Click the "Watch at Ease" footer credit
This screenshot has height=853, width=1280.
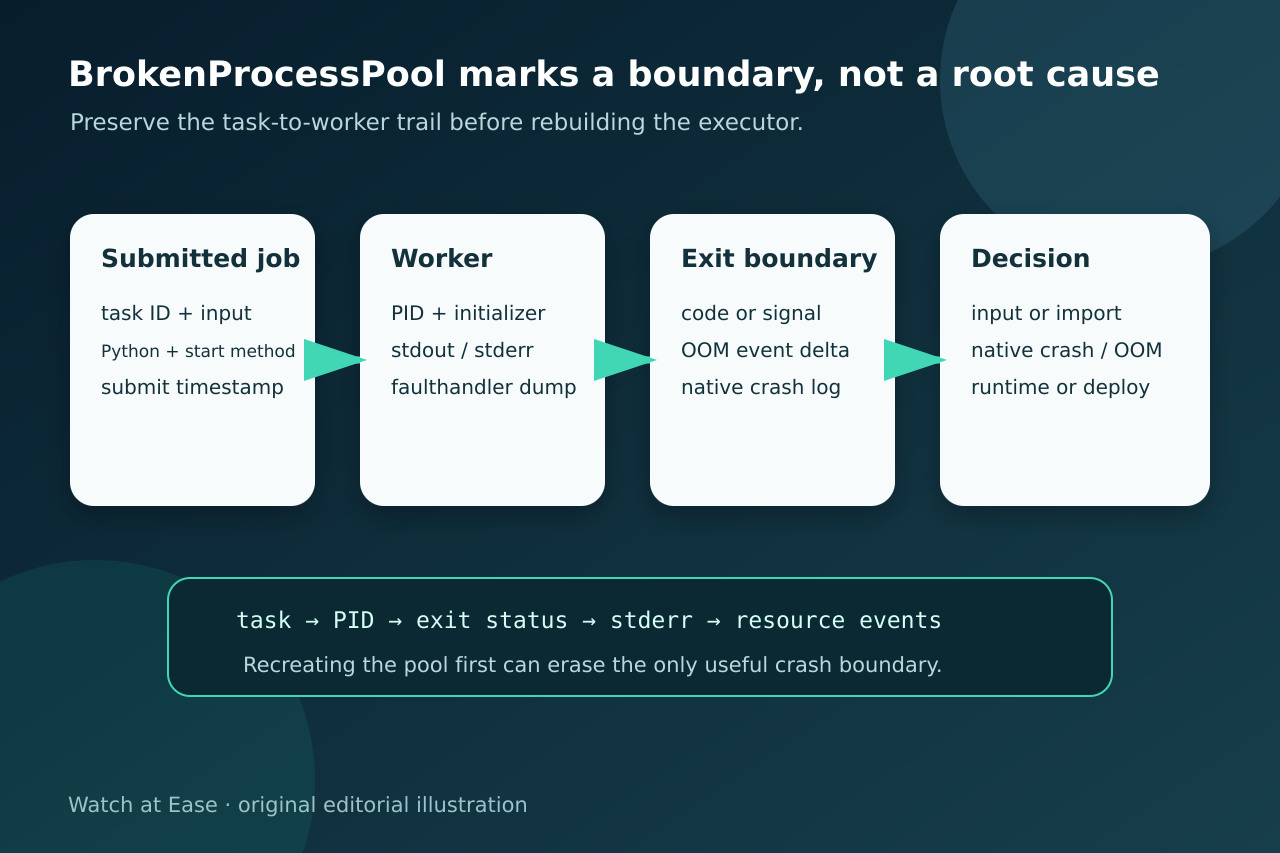pos(297,805)
